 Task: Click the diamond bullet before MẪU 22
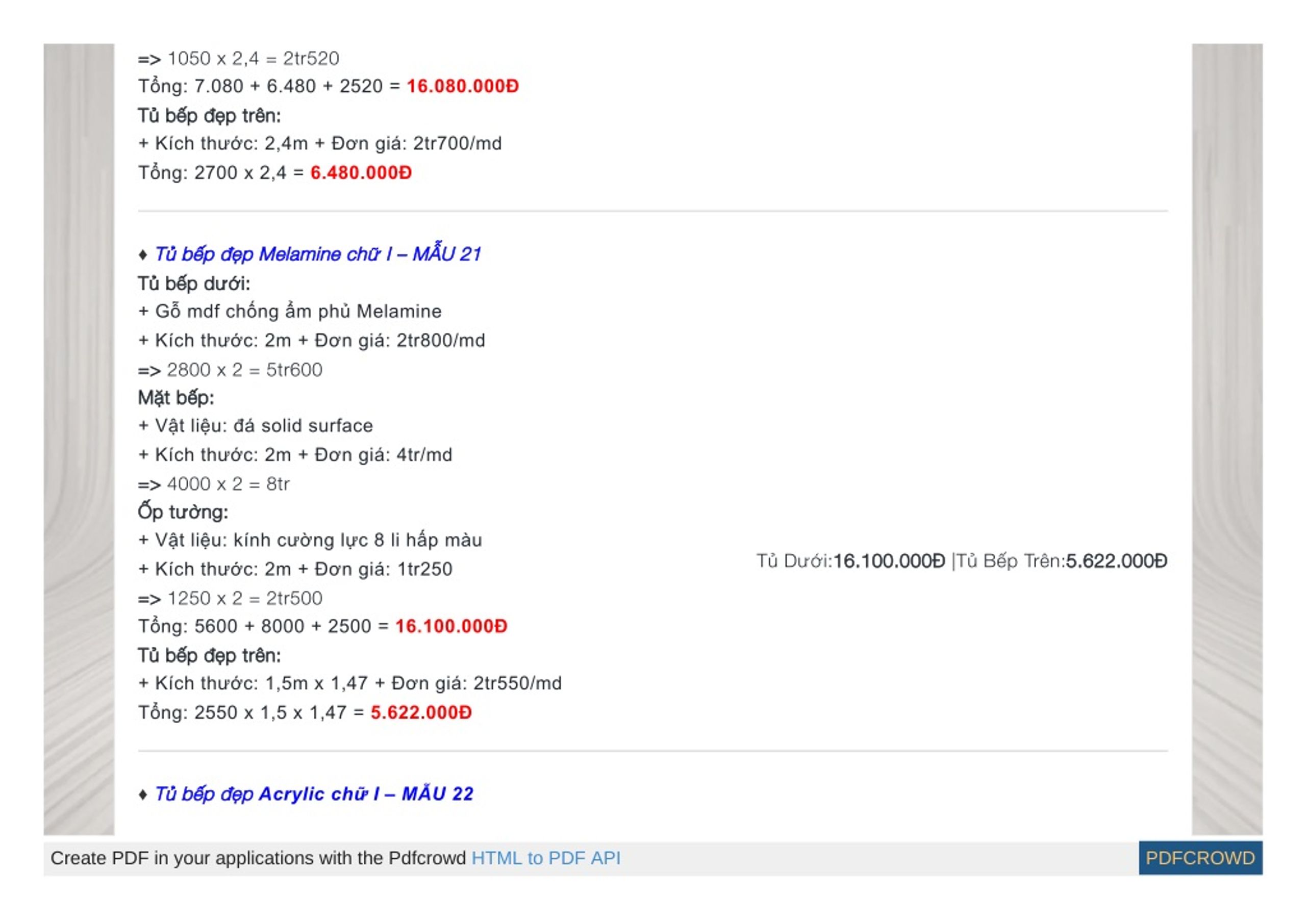(143, 794)
